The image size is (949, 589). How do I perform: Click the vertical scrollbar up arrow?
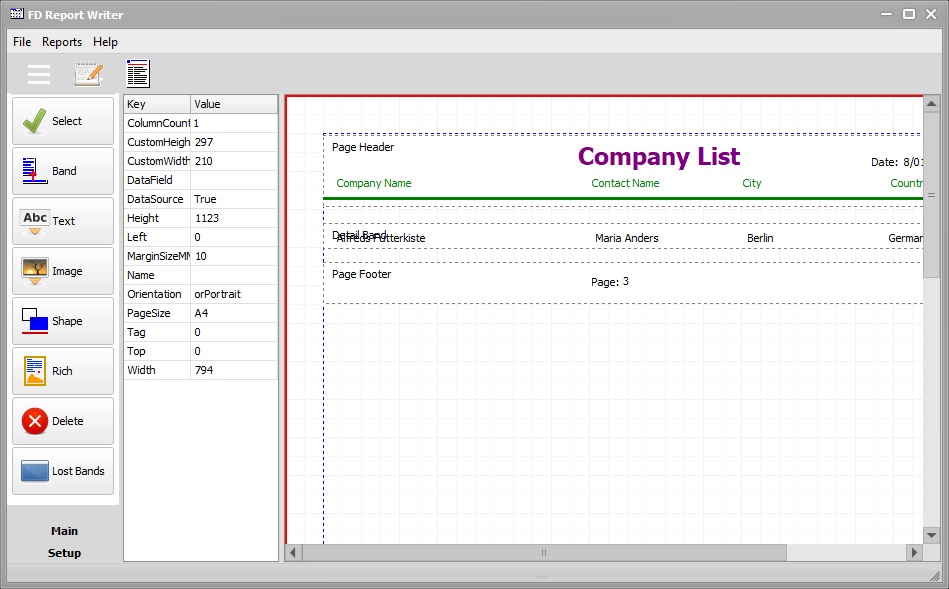pyautogui.click(x=931, y=104)
